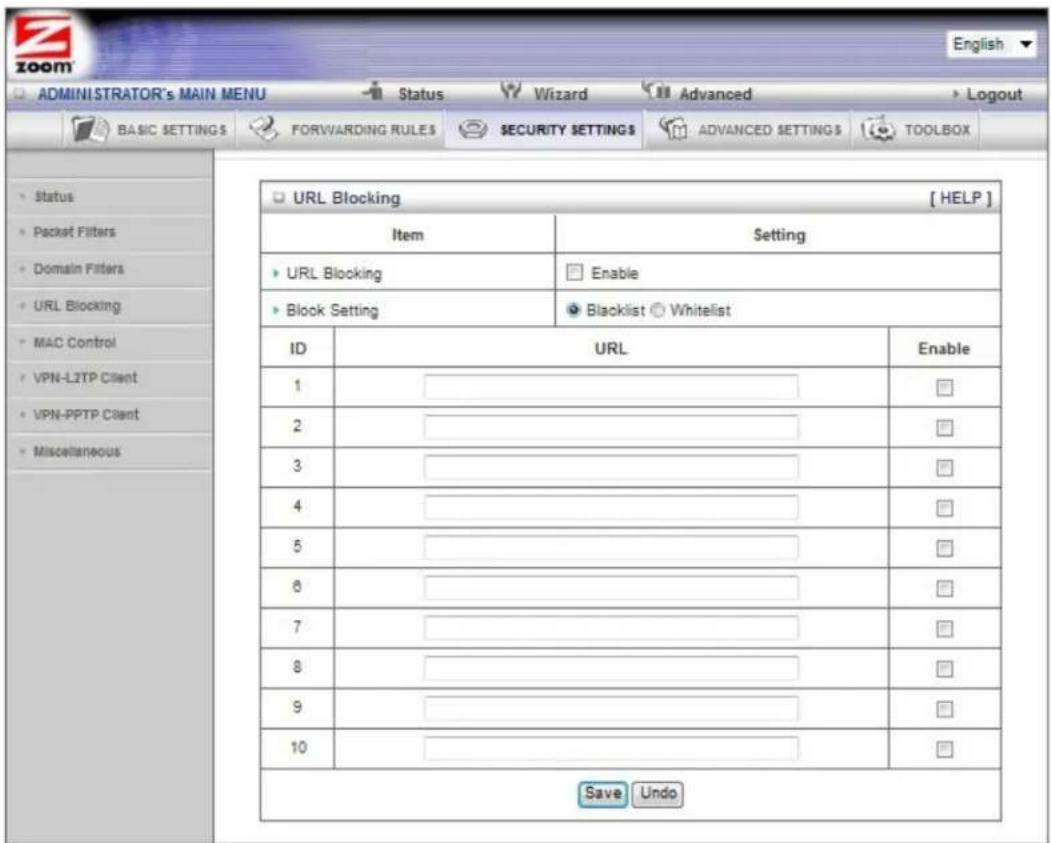Click the URL field for ID 1

coord(611,387)
